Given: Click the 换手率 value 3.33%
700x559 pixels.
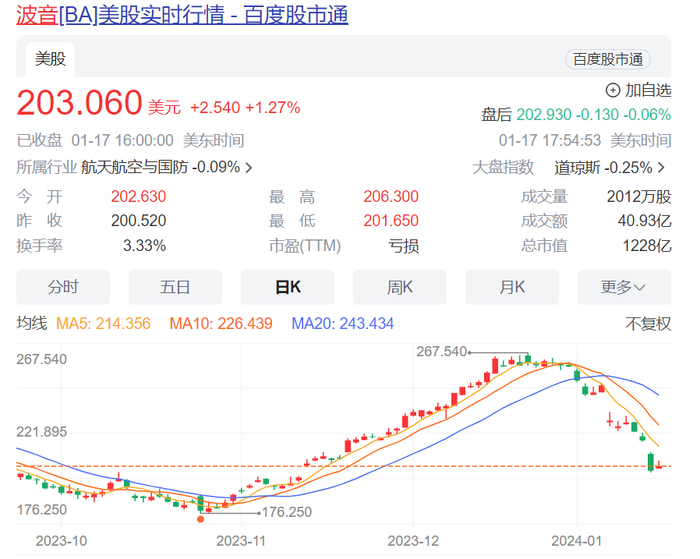Looking at the screenshot, I should pyautogui.click(x=145, y=246).
